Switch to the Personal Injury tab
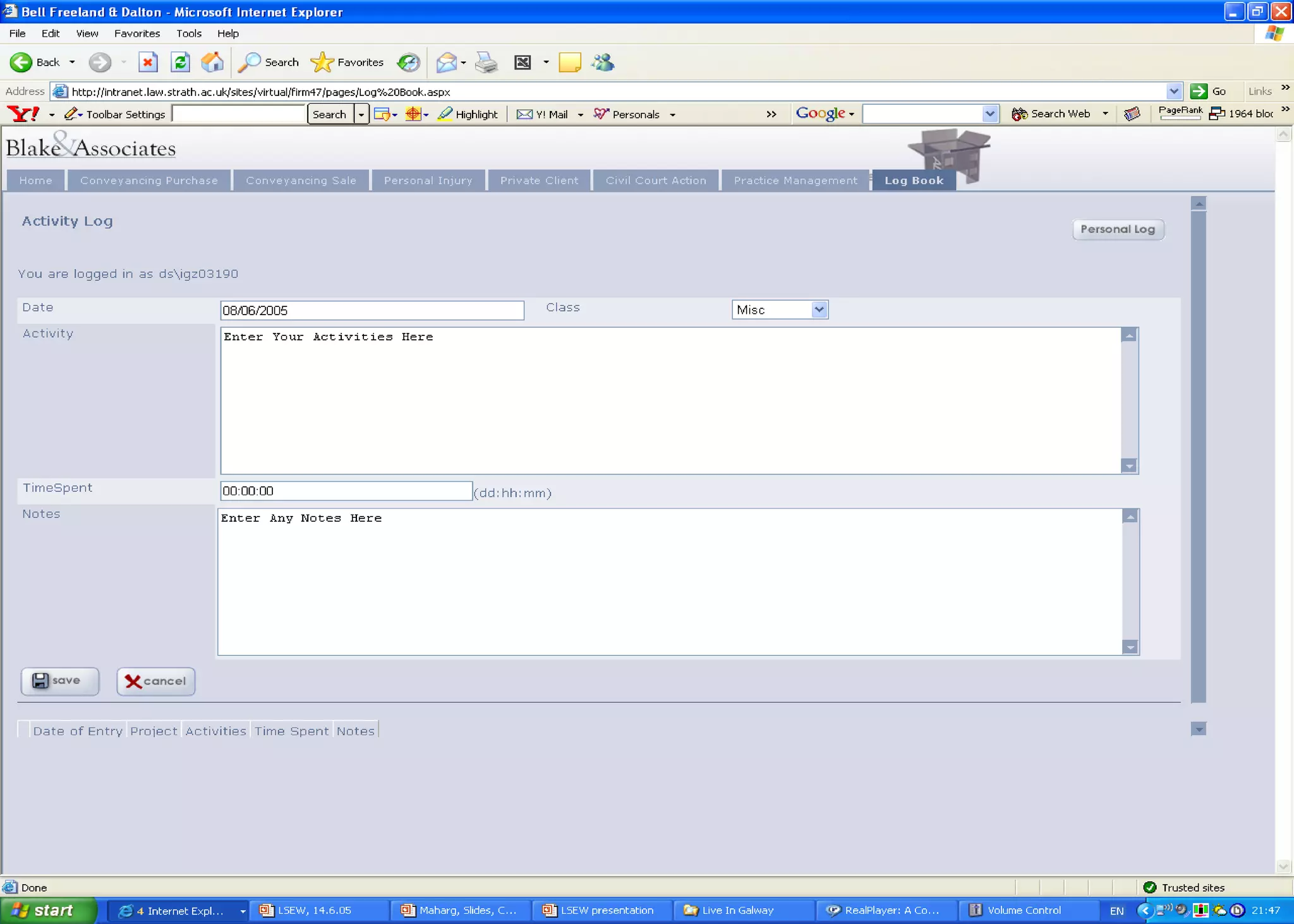The width and height of the screenshot is (1294, 924). [428, 181]
